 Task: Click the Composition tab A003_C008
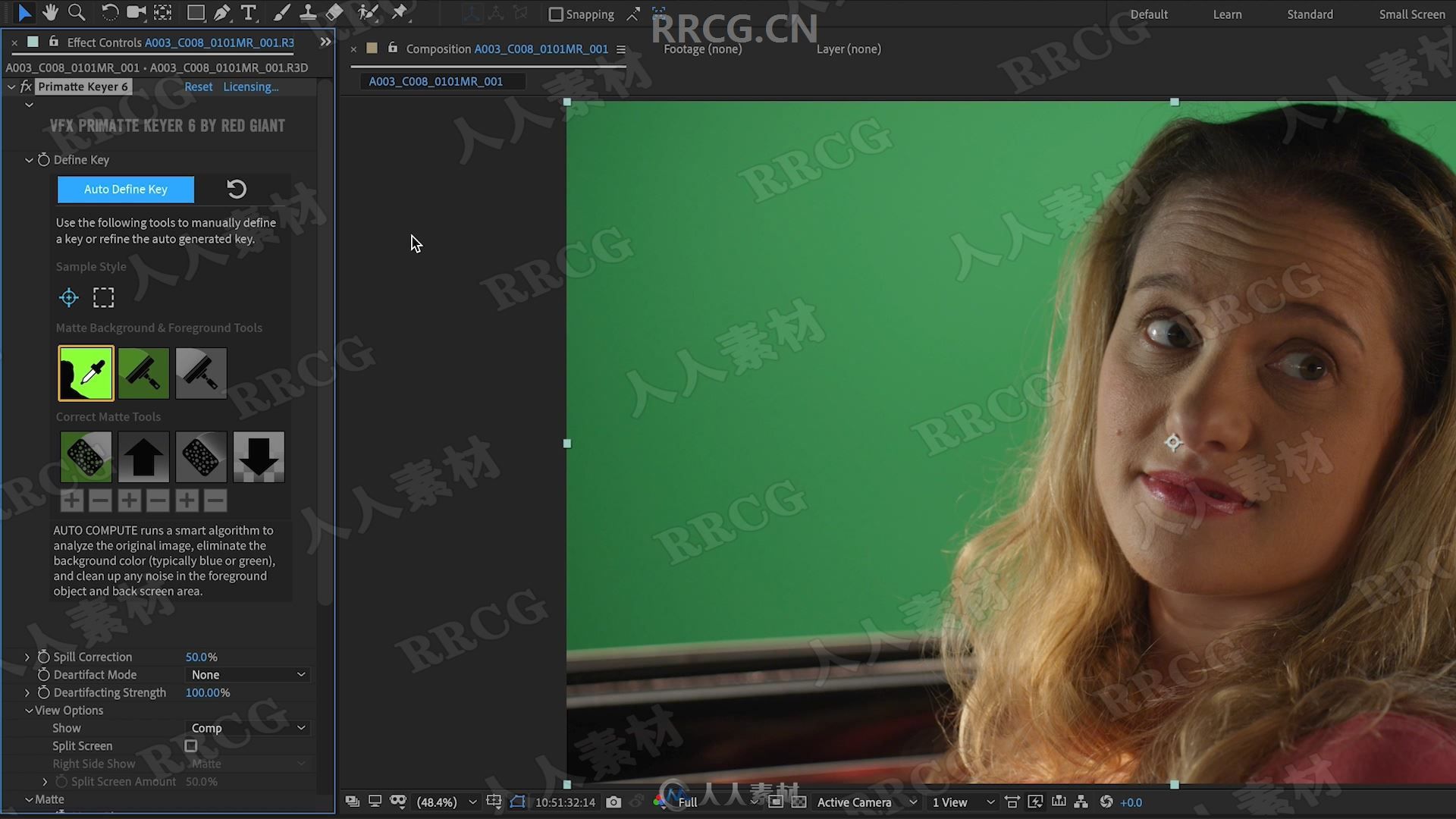click(507, 48)
